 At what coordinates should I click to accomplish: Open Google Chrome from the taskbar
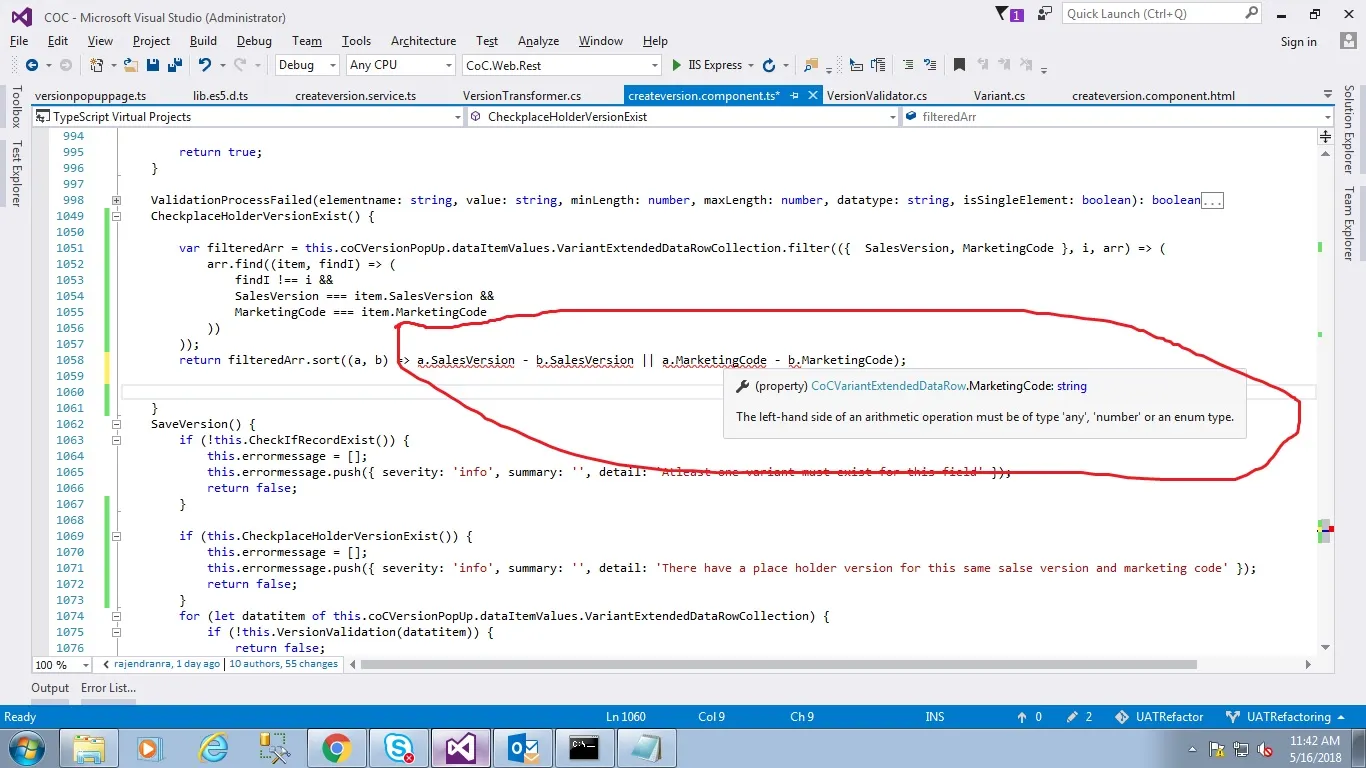click(335, 748)
